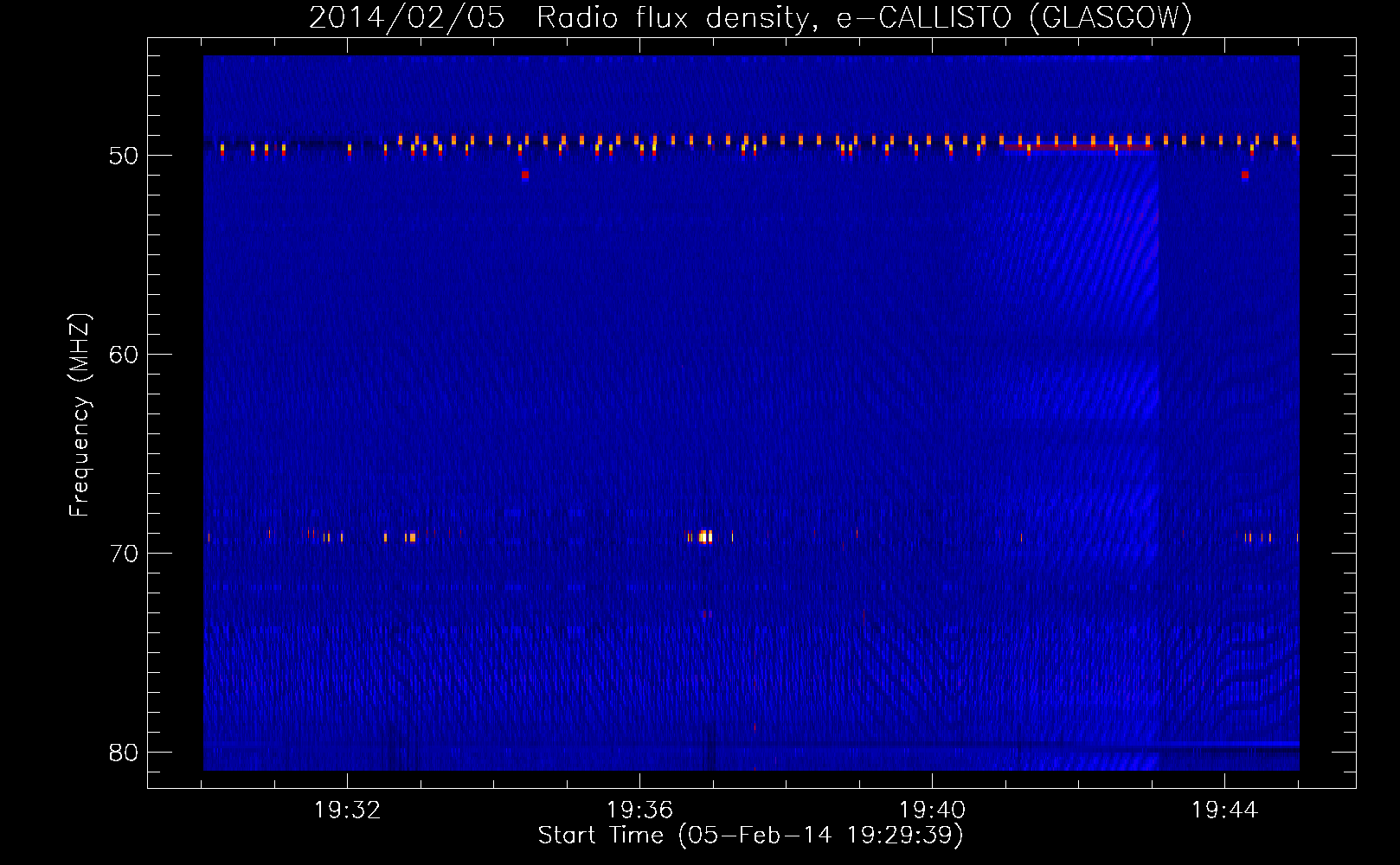Click the 19:40 time tick label
The image size is (1400, 865).
932,811
